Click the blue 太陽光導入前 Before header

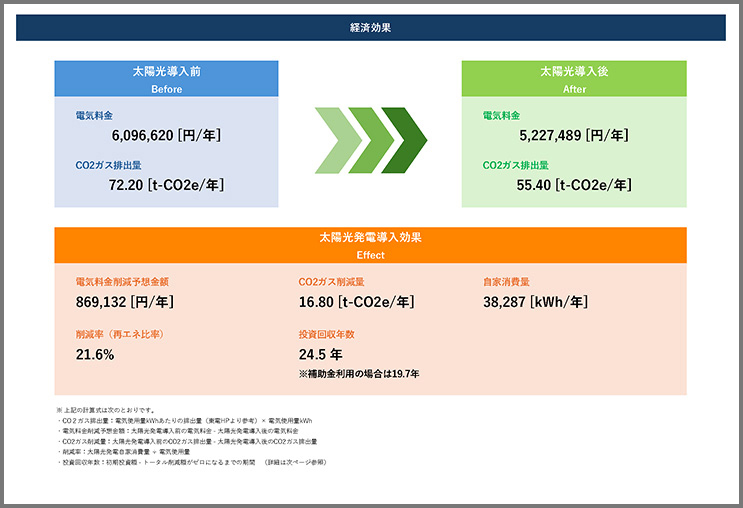[166, 79]
